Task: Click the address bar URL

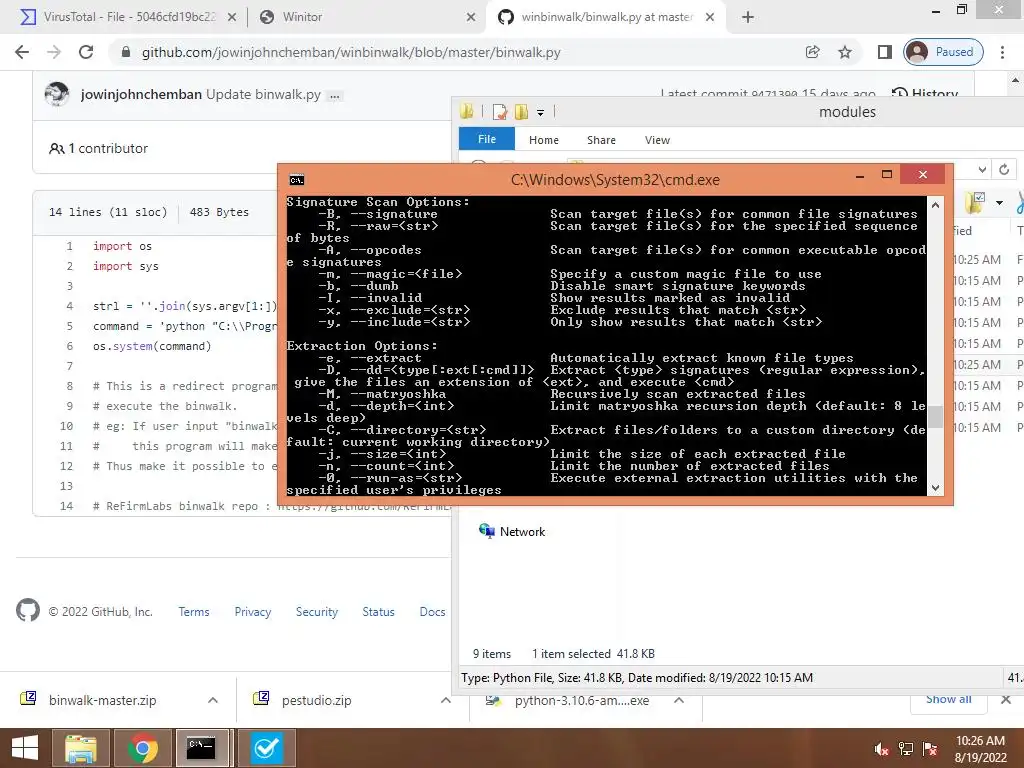Action: click(351, 52)
